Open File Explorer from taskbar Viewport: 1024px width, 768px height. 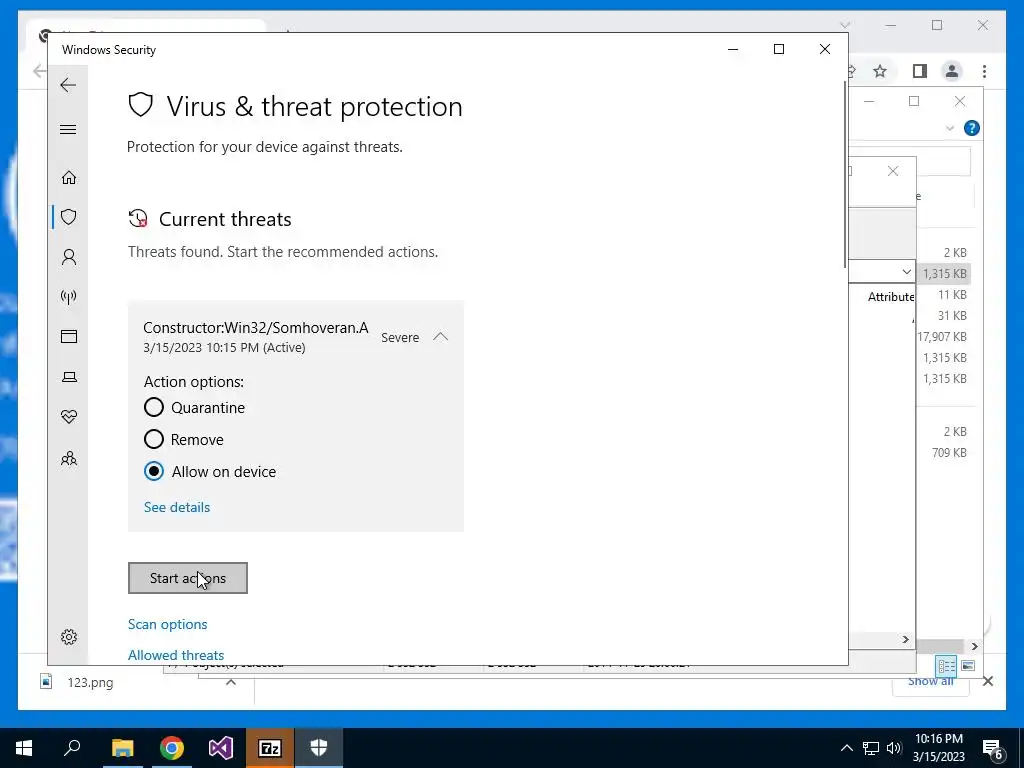(122, 748)
